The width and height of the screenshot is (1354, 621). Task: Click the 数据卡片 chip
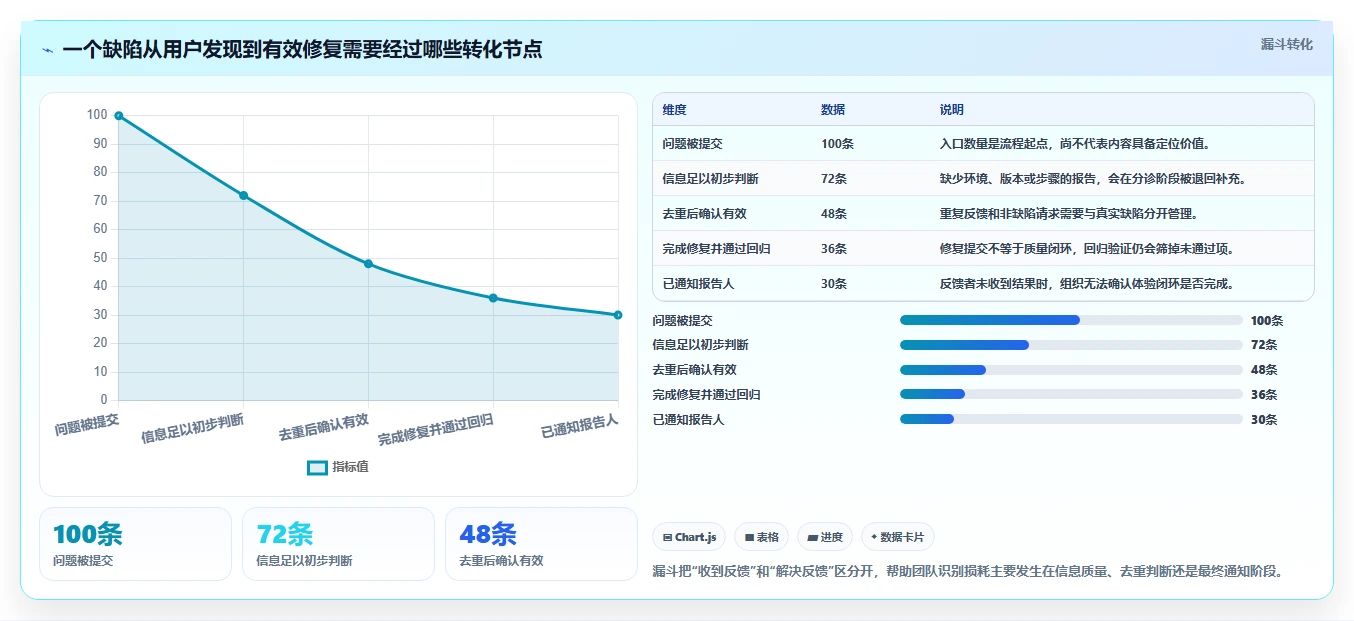pyautogui.click(x=898, y=537)
